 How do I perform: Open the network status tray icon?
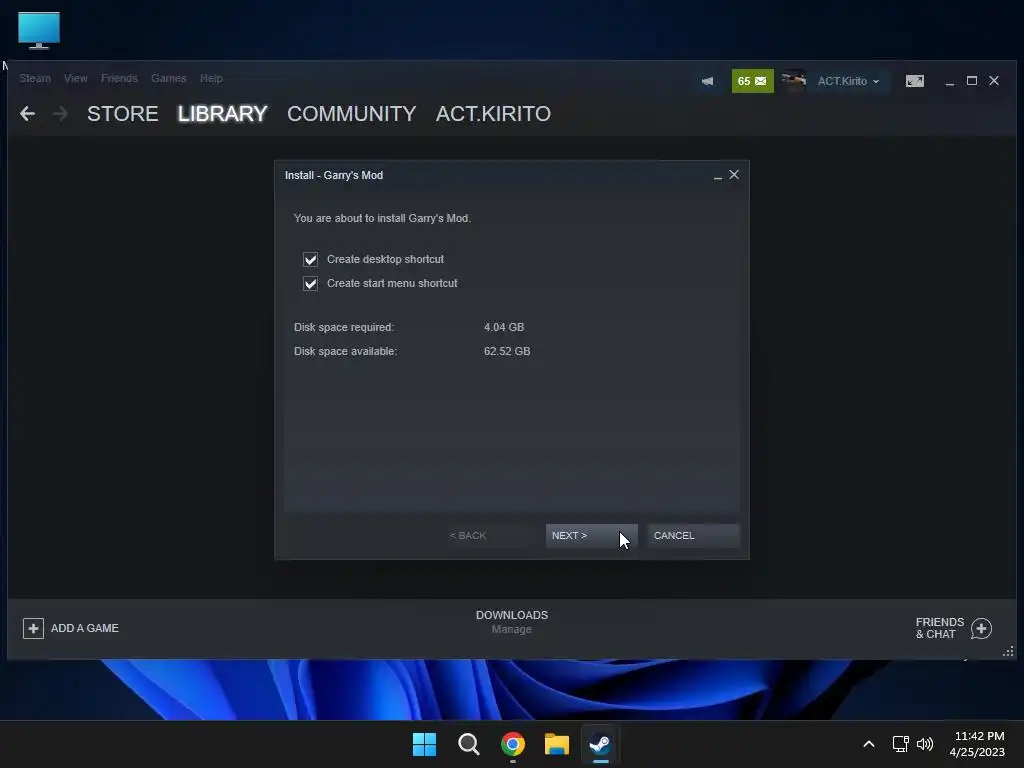(901, 744)
